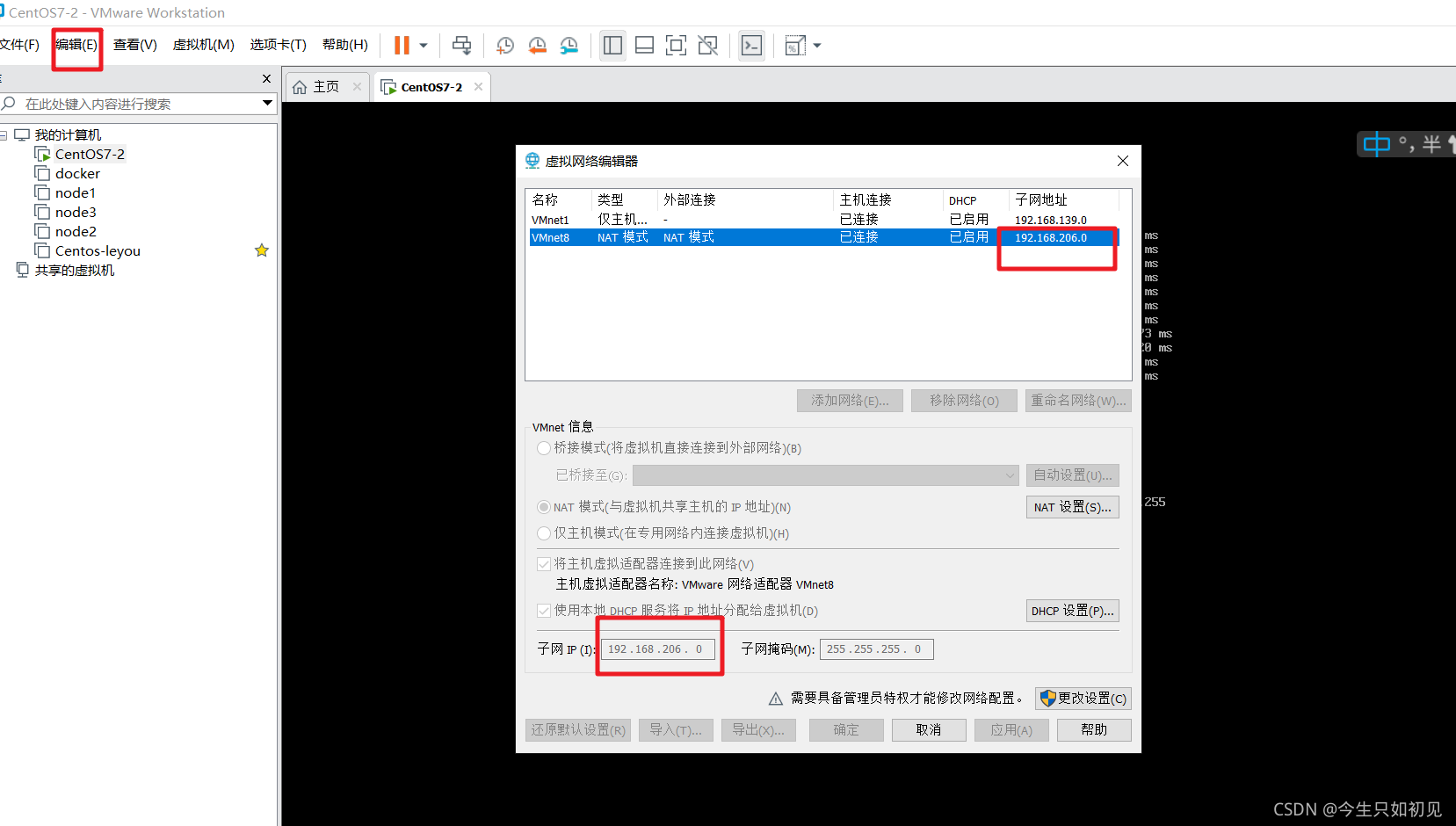This screenshot has height=826, width=1456.
Task: Switch to the 主页 tab
Action: (326, 87)
